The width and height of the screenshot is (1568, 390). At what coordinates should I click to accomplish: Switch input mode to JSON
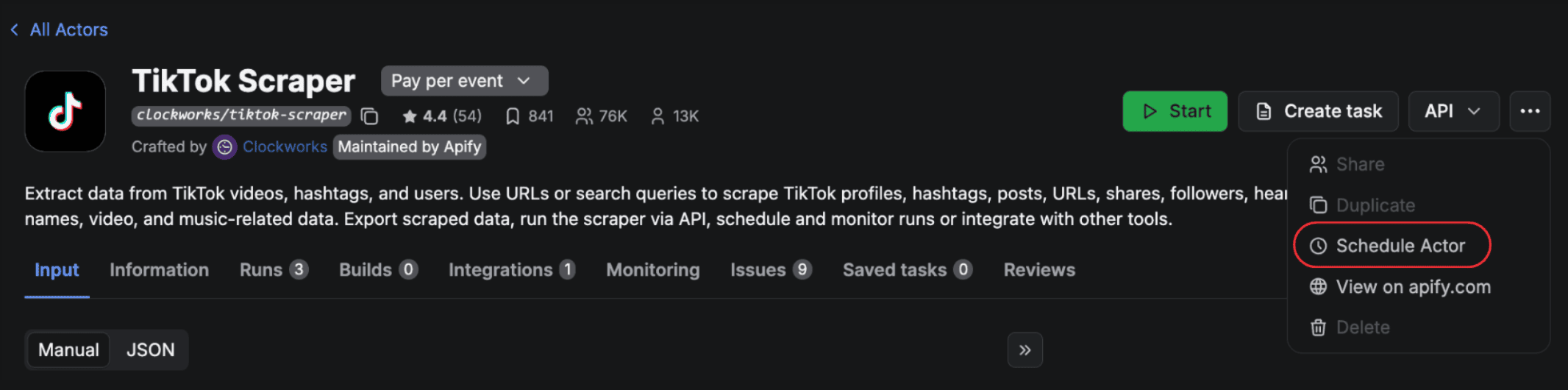pos(150,350)
